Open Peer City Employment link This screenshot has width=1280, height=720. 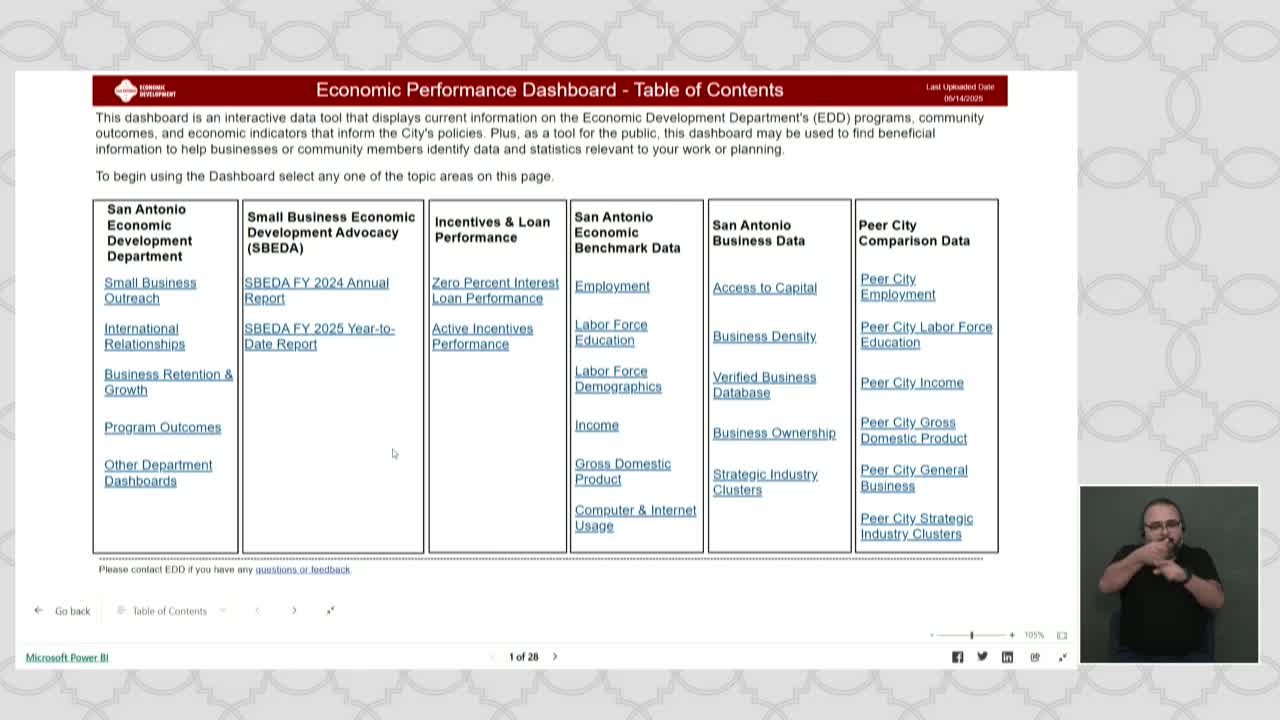[x=898, y=287]
